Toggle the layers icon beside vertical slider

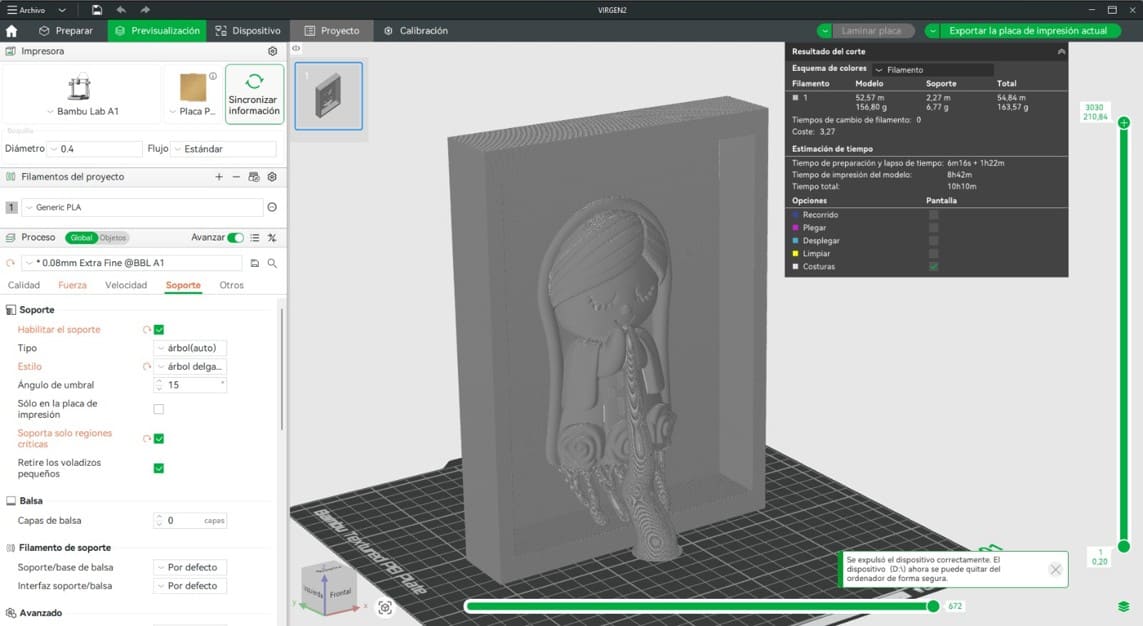tap(1123, 606)
